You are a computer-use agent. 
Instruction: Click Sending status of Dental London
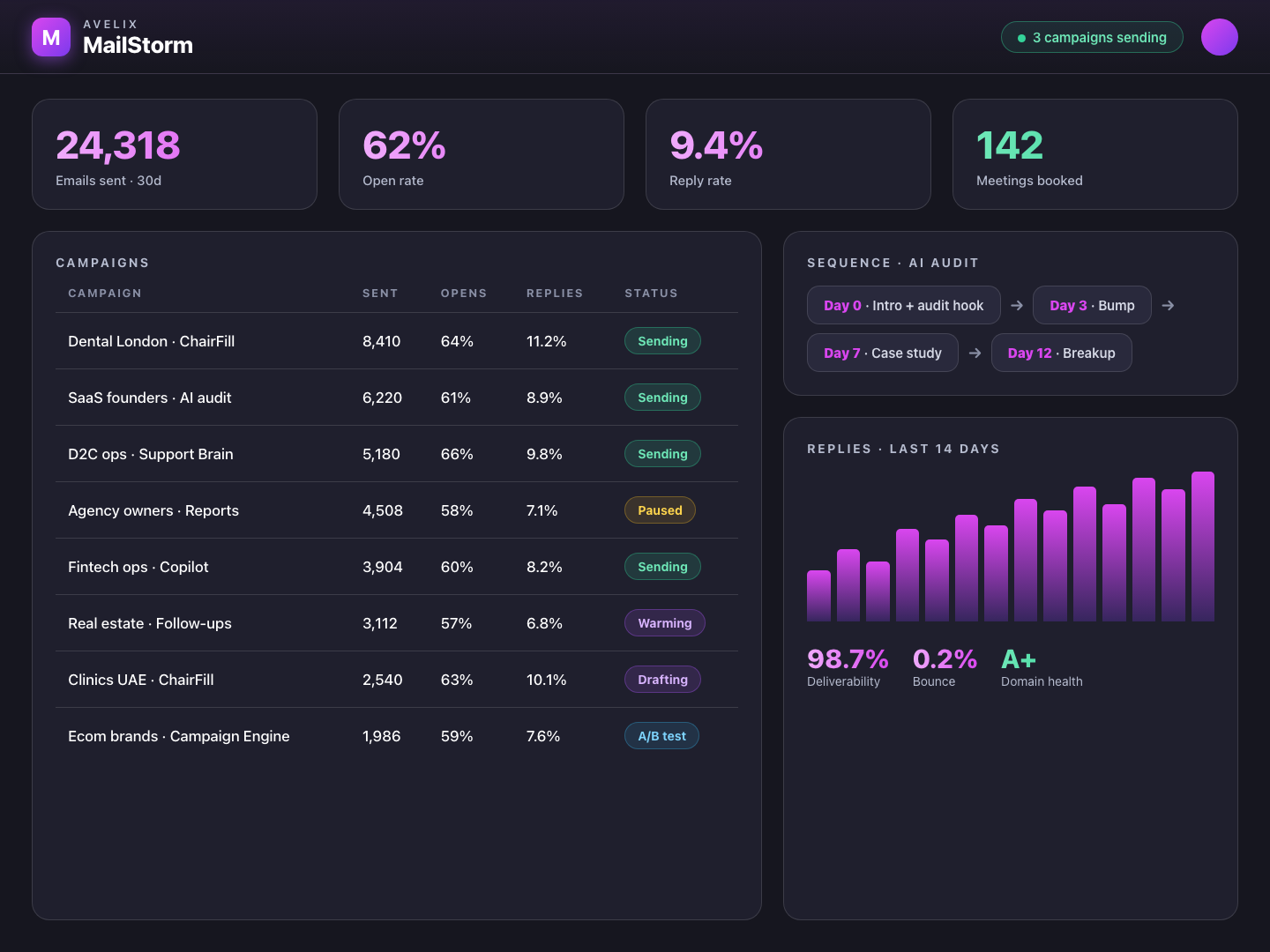coord(662,341)
